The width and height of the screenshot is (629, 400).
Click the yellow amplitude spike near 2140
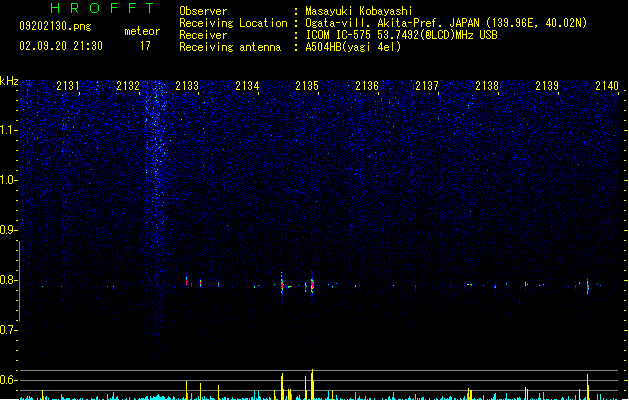point(588,387)
